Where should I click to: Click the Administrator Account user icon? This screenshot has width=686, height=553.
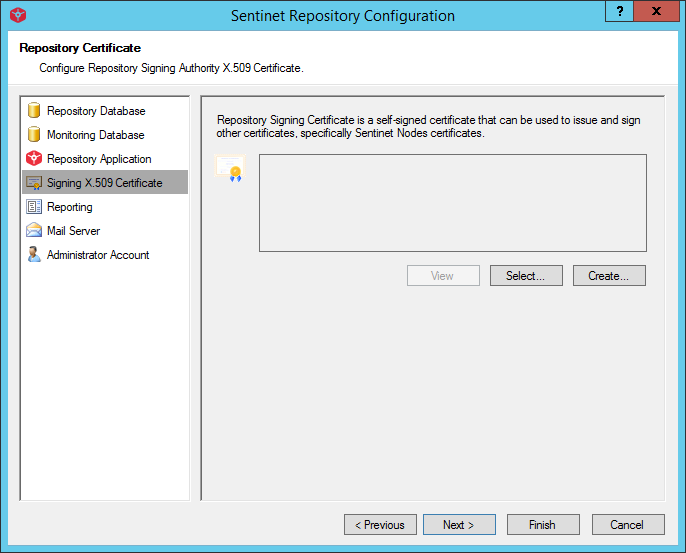pos(34,254)
